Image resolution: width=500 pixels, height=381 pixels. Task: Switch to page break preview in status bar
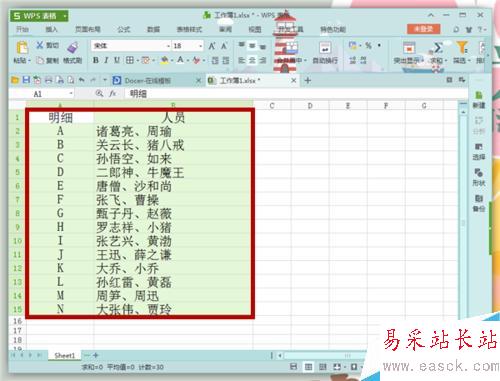tap(323, 367)
